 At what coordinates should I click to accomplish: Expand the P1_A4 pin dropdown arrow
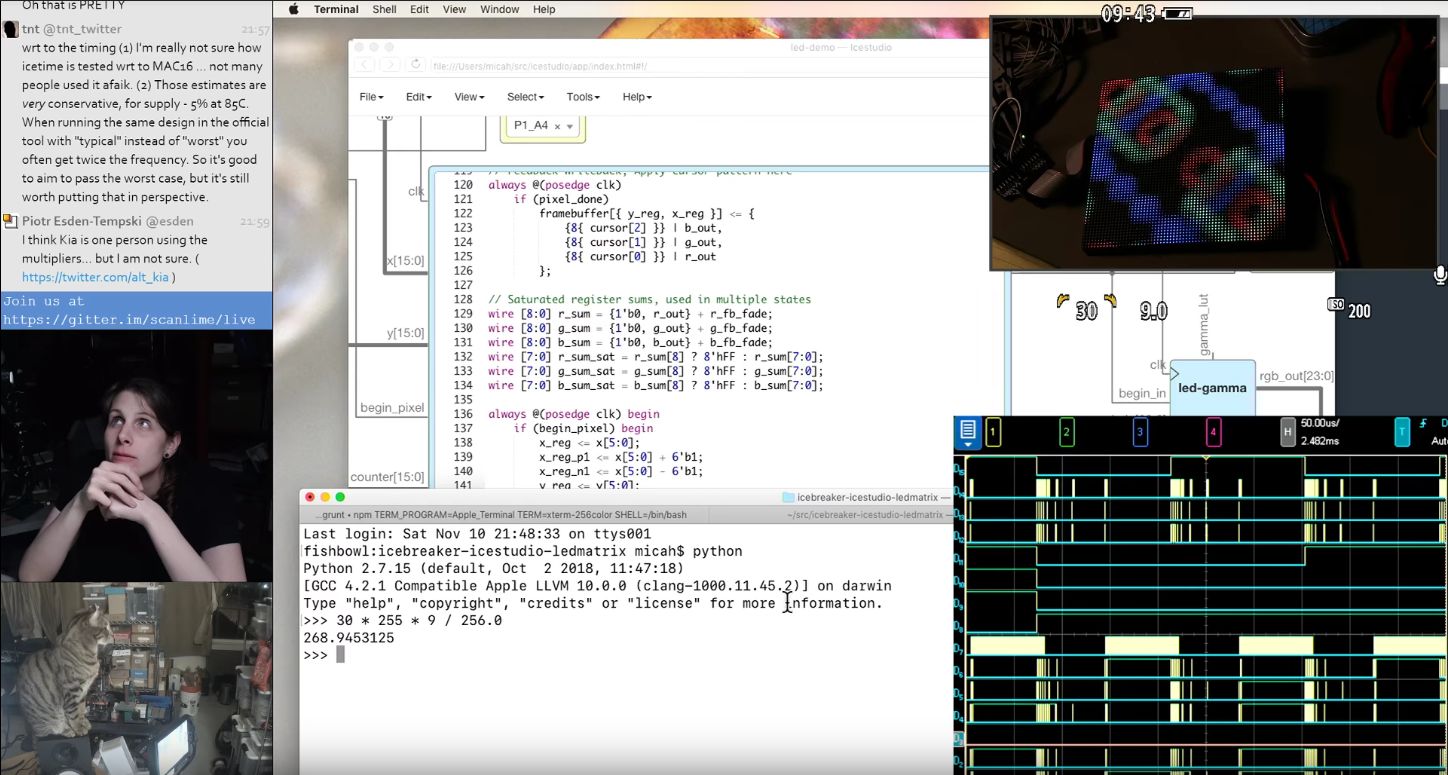(x=570, y=127)
